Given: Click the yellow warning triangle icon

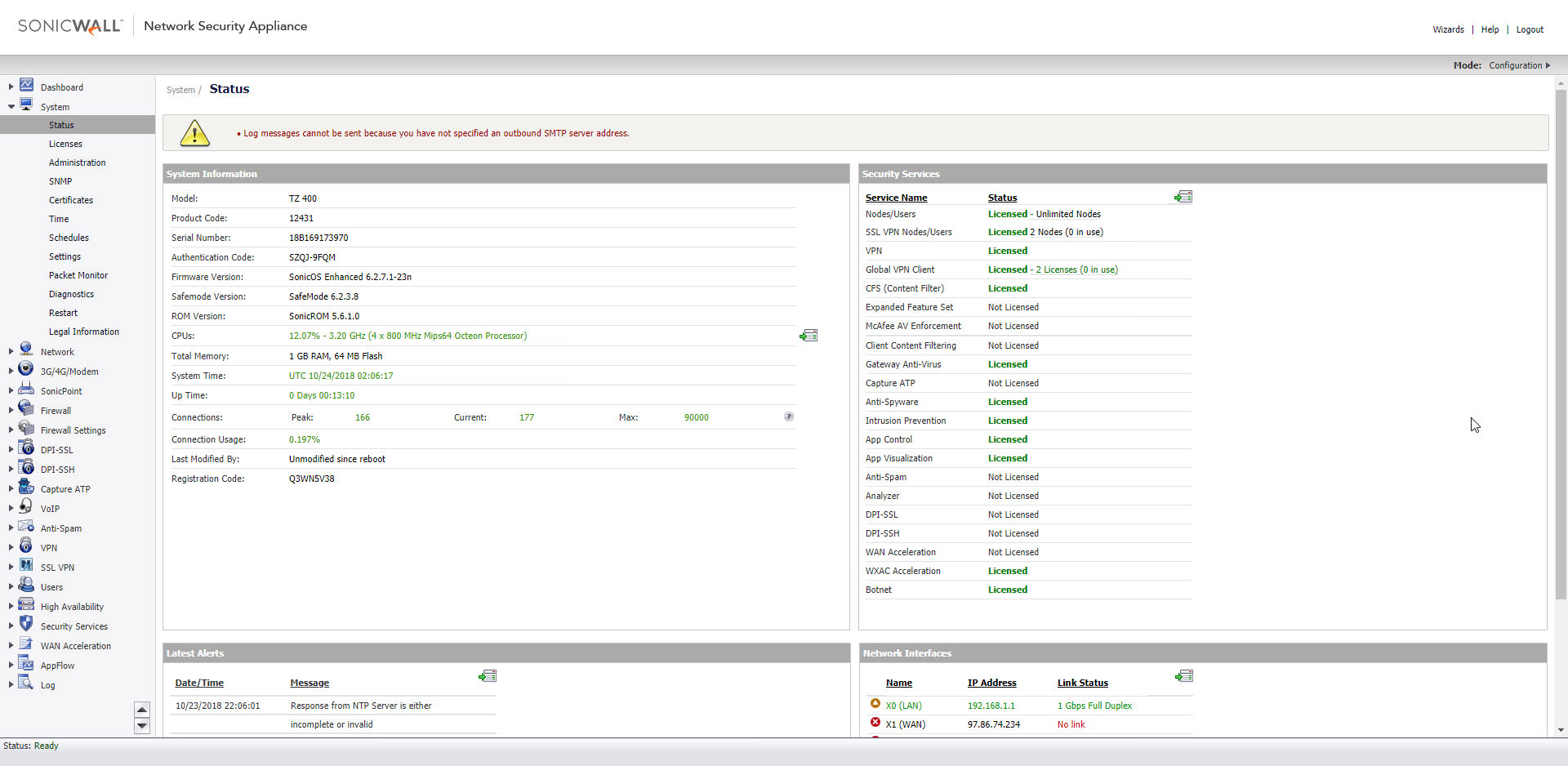Looking at the screenshot, I should click(x=194, y=133).
